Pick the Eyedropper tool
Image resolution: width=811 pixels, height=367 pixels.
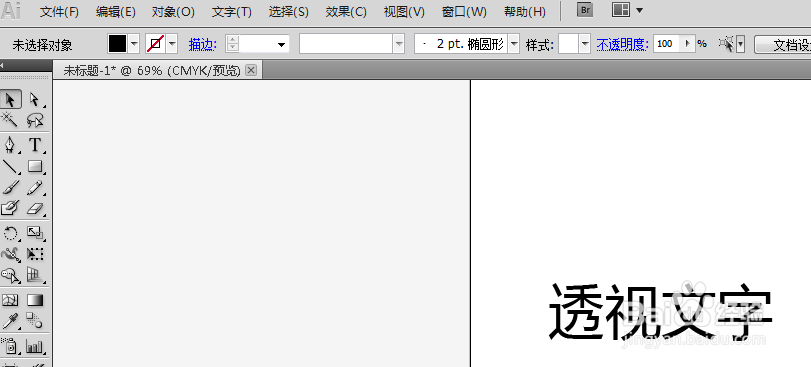point(11,320)
